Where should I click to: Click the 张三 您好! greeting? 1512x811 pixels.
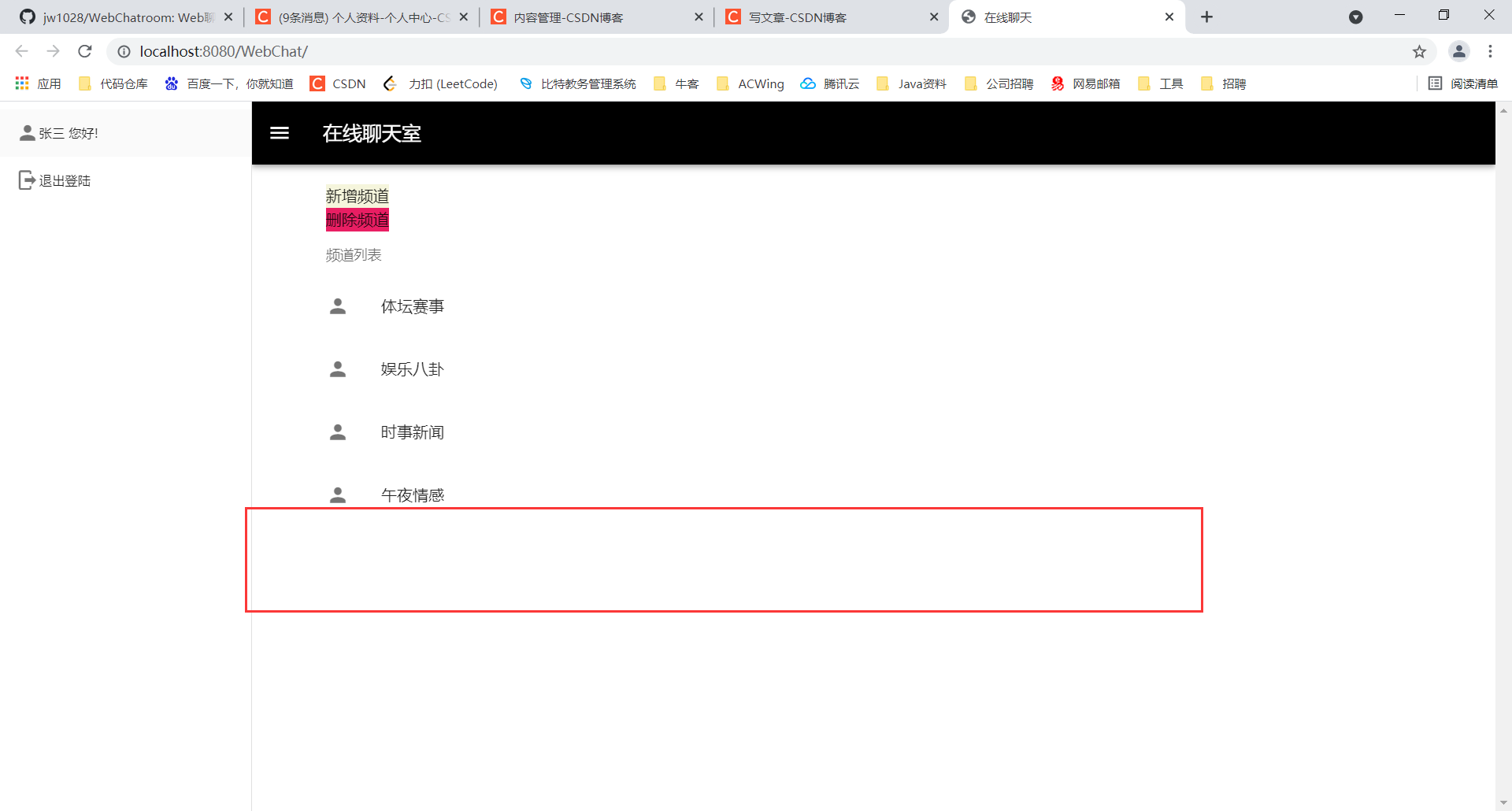pos(69,133)
